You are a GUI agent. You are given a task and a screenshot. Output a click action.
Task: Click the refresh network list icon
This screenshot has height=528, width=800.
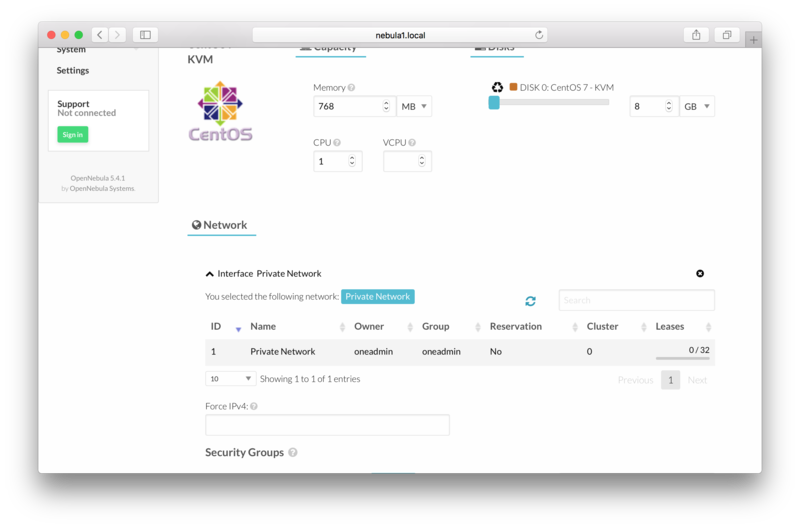tap(530, 301)
